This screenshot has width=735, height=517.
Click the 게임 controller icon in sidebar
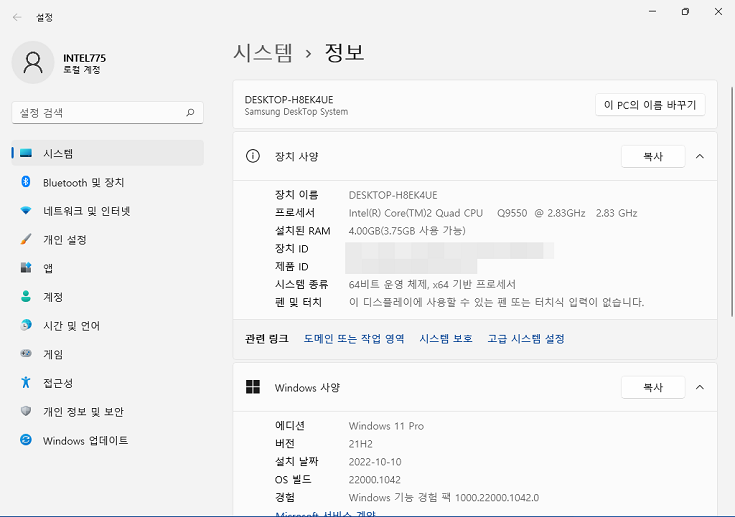point(26,353)
